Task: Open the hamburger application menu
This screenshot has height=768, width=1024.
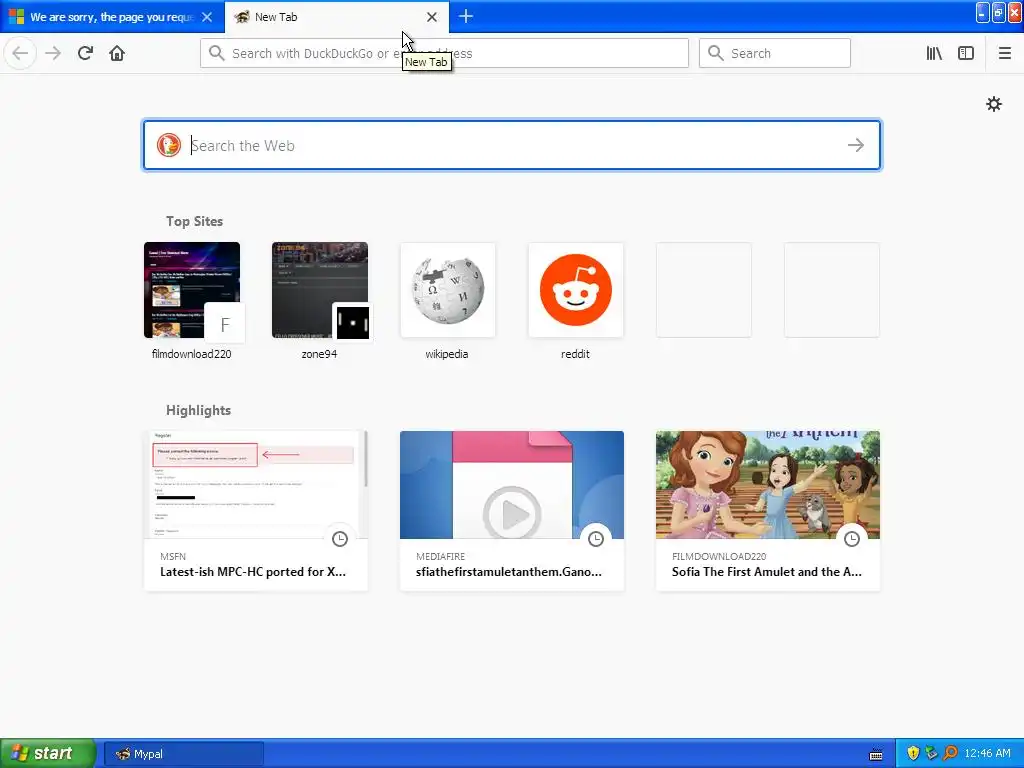Action: pyautogui.click(x=1005, y=53)
